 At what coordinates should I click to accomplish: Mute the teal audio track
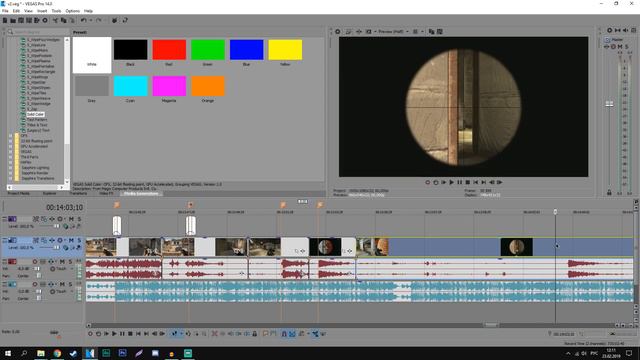pyautogui.click(x=62, y=284)
